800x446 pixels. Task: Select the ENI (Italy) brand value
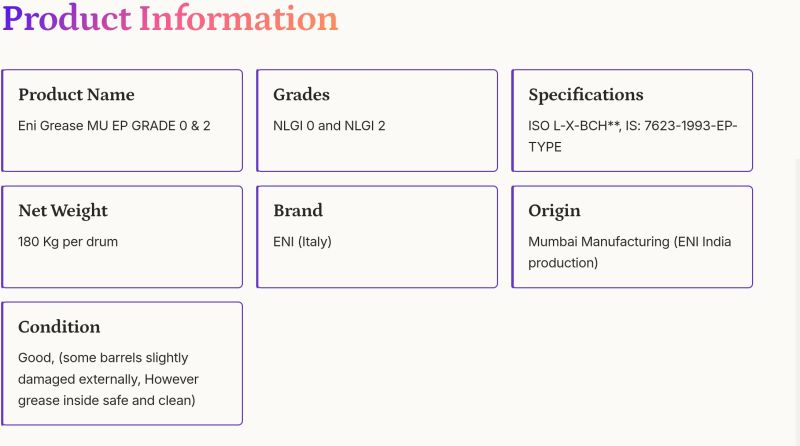(x=302, y=242)
